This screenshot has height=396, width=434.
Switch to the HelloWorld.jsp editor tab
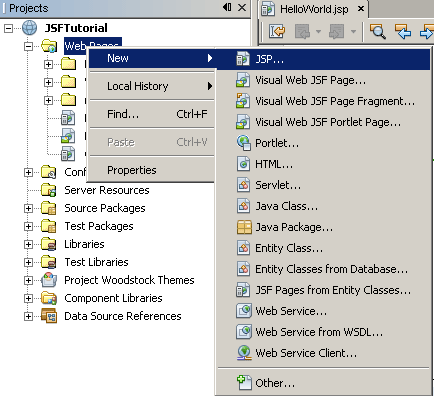click(314, 9)
